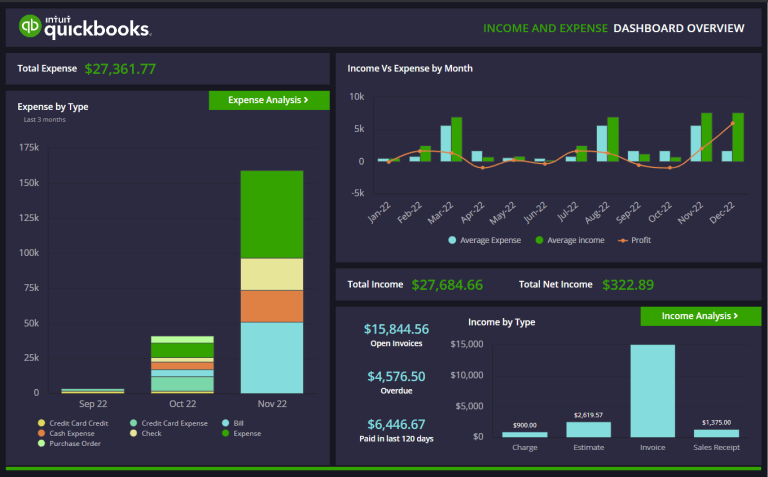Toggle Cash Expense legend marker

point(40,433)
